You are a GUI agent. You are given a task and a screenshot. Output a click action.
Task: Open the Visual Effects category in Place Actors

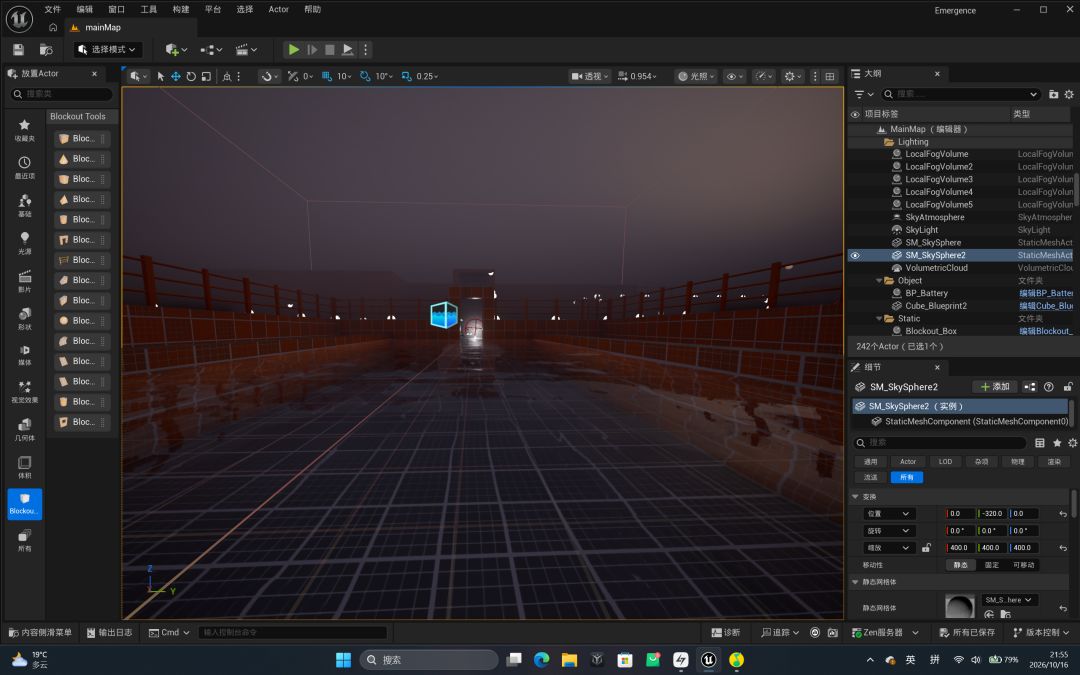[24, 391]
